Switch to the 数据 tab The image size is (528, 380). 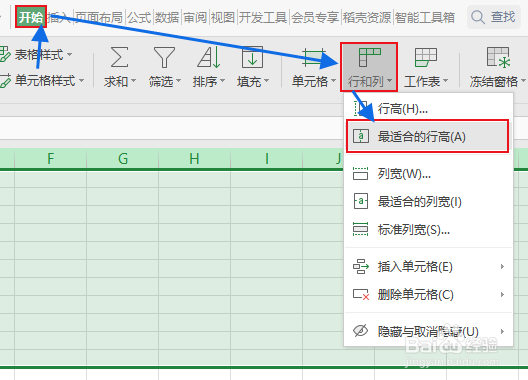point(167,17)
